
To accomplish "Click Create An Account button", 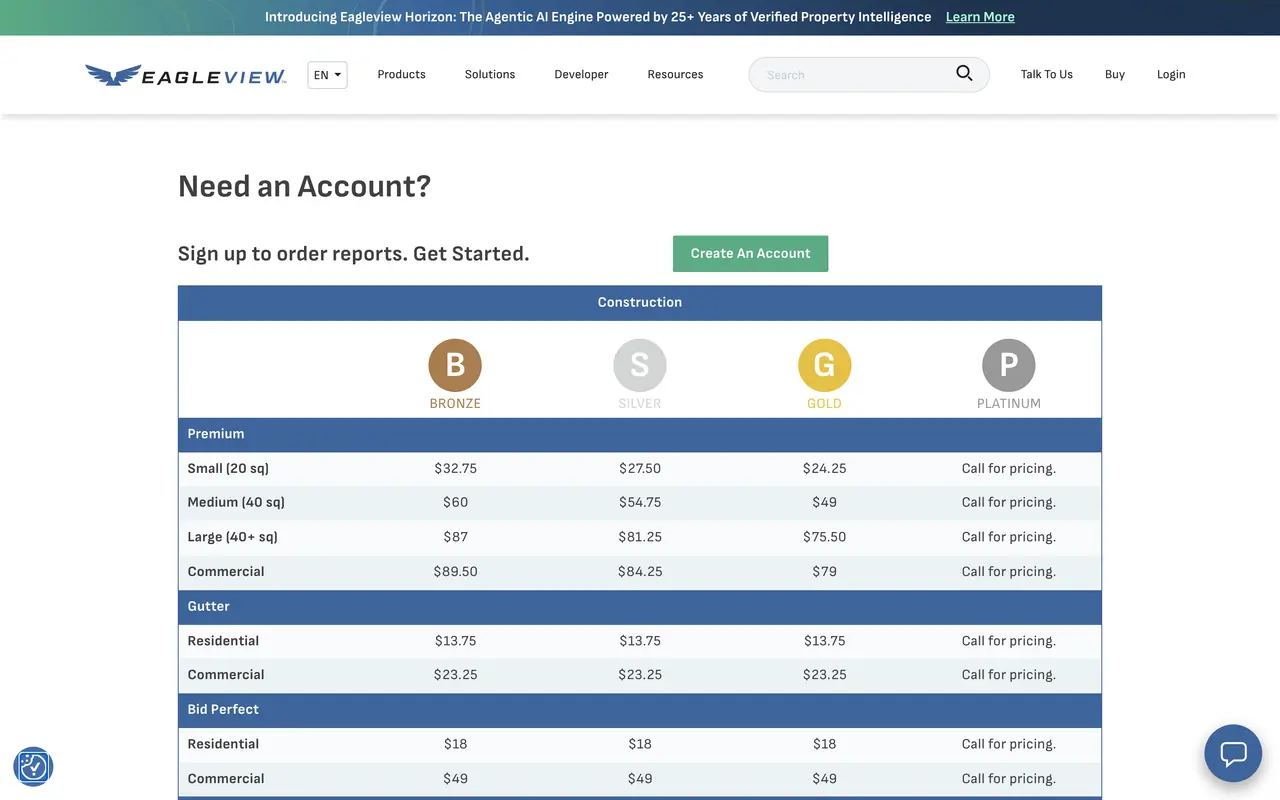I will pyautogui.click(x=750, y=253).
